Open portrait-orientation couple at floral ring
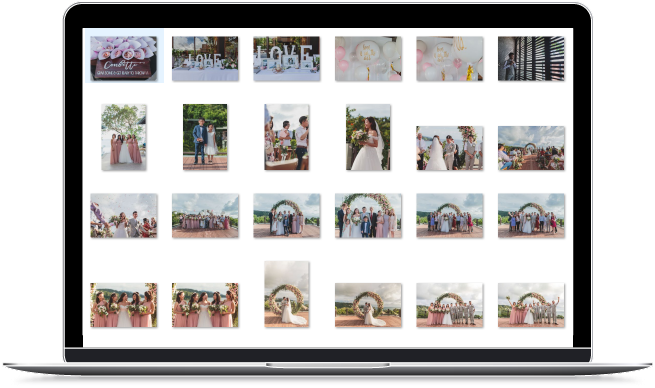The image size is (655, 388). coord(287,294)
